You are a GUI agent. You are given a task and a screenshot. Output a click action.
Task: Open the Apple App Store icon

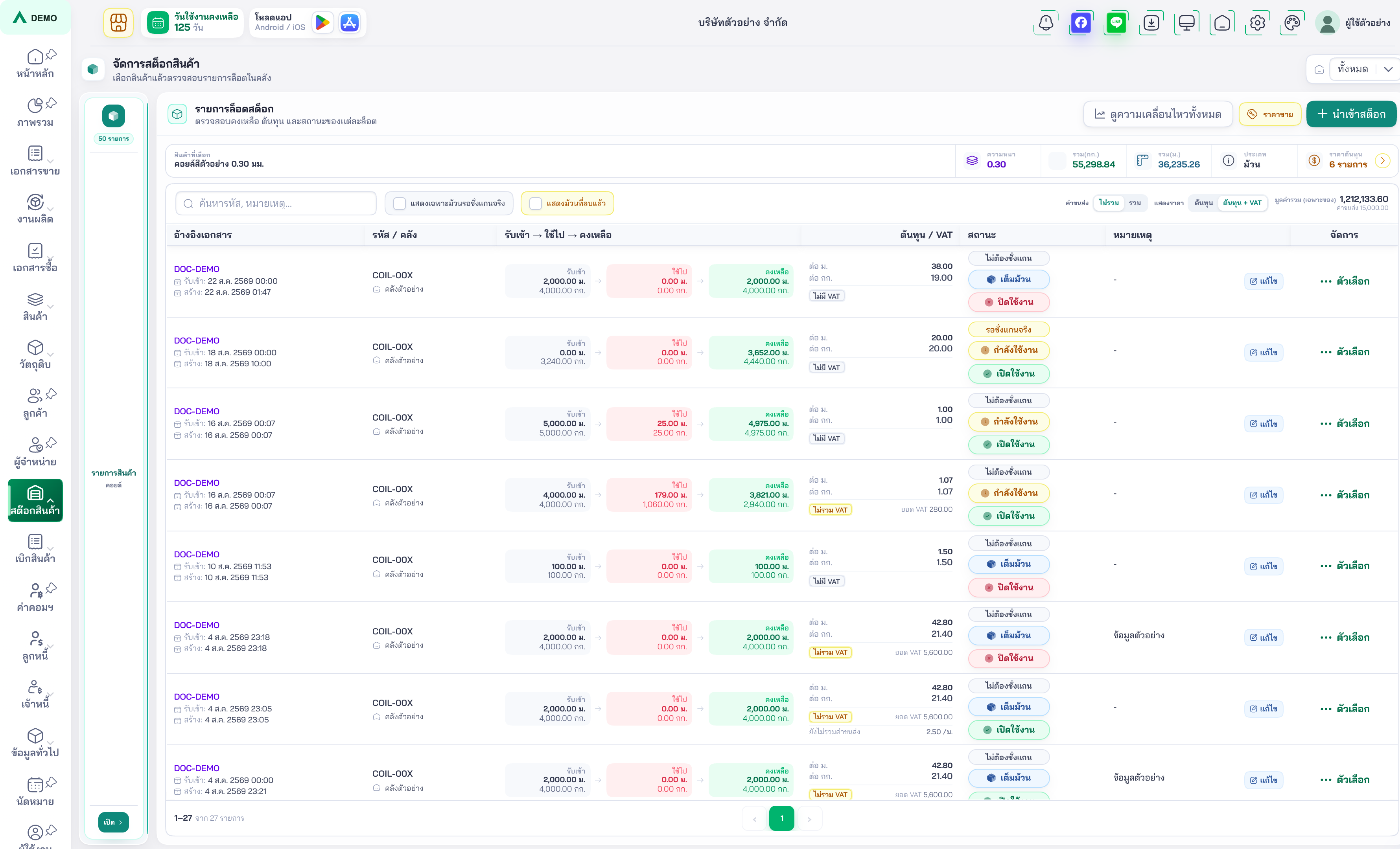[x=350, y=23]
